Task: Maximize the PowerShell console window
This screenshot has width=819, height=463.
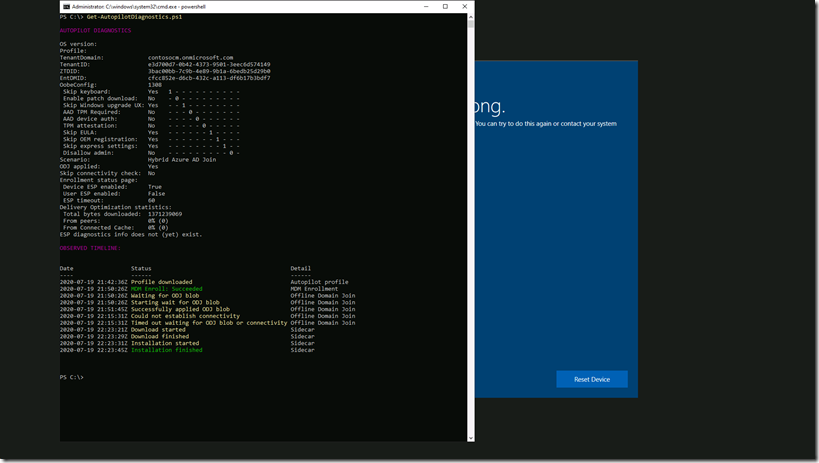Action: (x=445, y=6)
